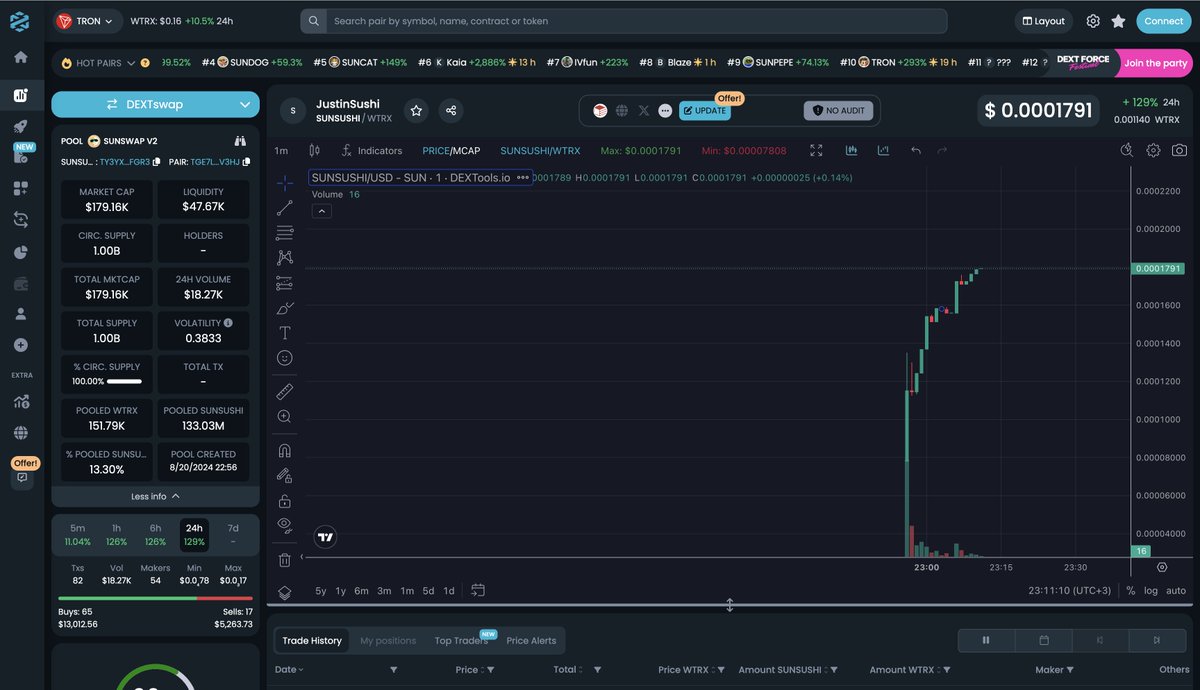Toggle log scale on price axis

click(1151, 591)
